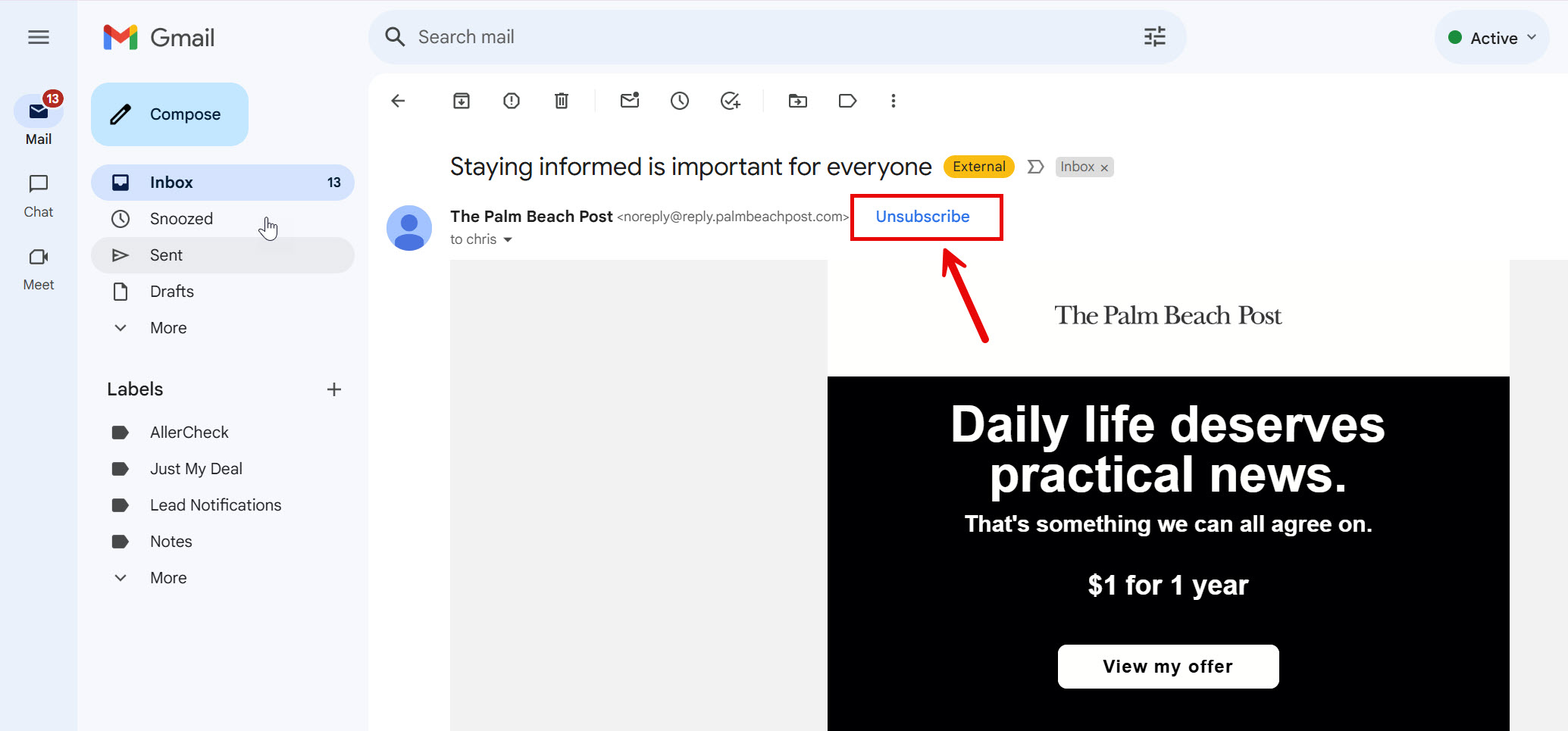
Task: Click the Gmail logo
Action: coord(159,37)
